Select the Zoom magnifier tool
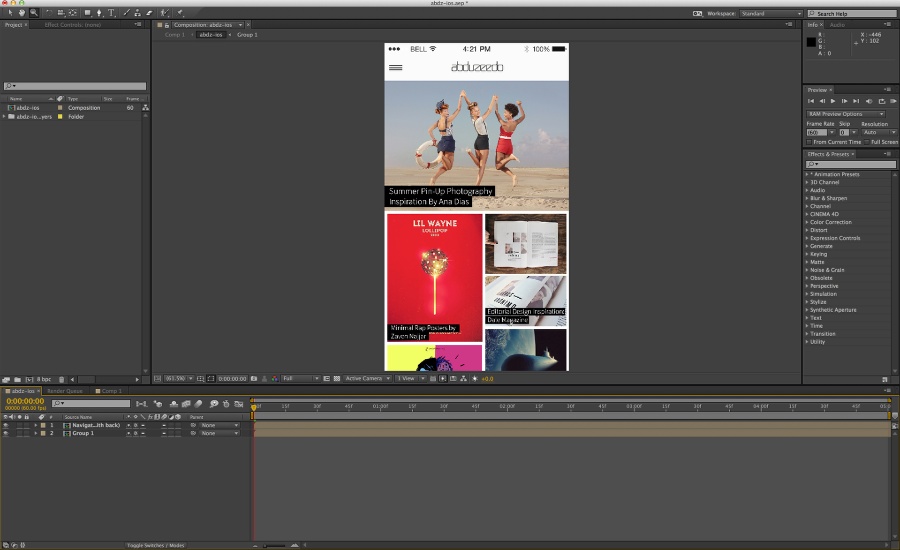900x550 pixels. coord(34,13)
